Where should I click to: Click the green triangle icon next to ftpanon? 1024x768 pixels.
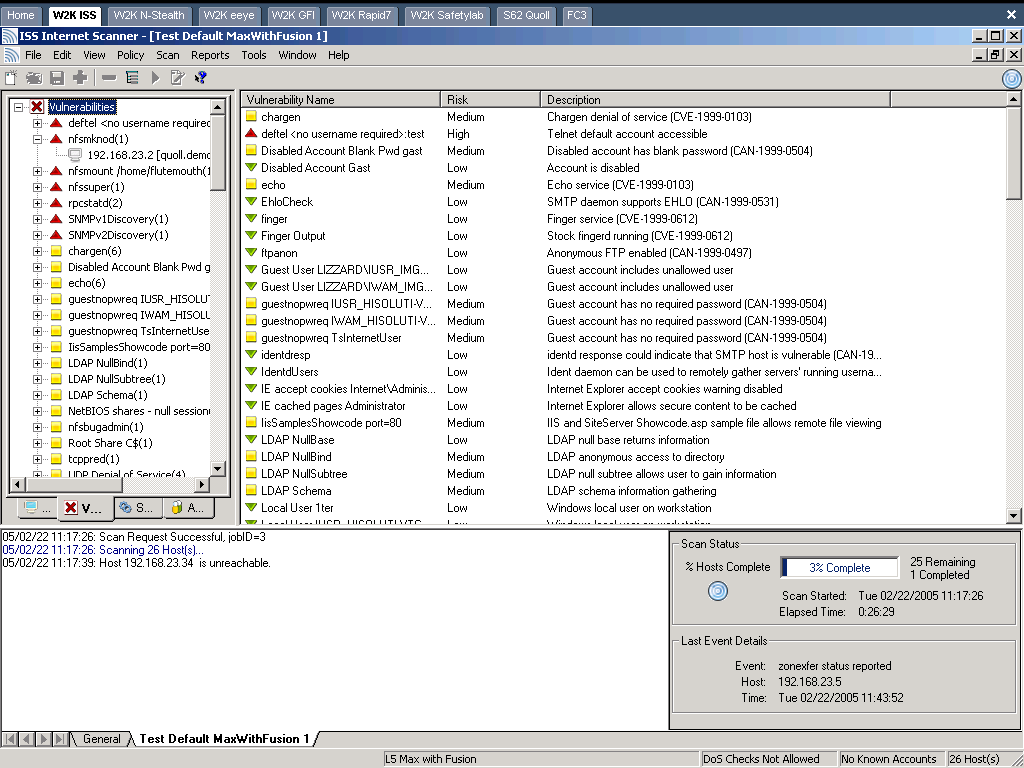(x=251, y=253)
